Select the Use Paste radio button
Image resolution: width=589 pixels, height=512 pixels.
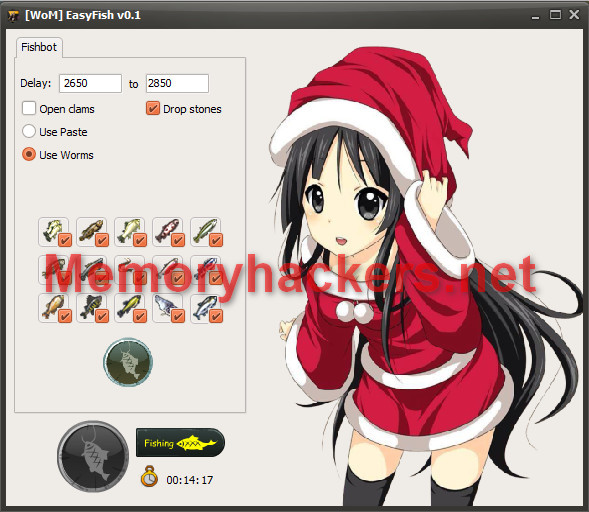tap(29, 131)
